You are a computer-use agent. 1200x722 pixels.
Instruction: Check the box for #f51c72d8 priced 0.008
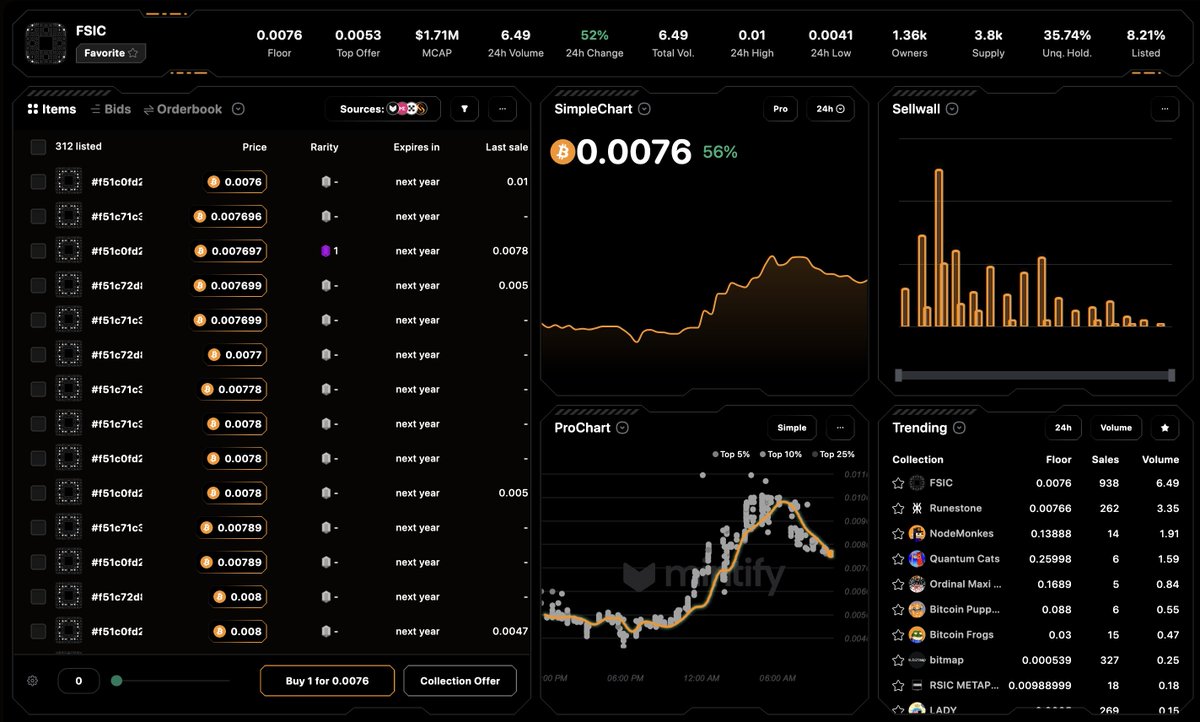pyautogui.click(x=38, y=597)
